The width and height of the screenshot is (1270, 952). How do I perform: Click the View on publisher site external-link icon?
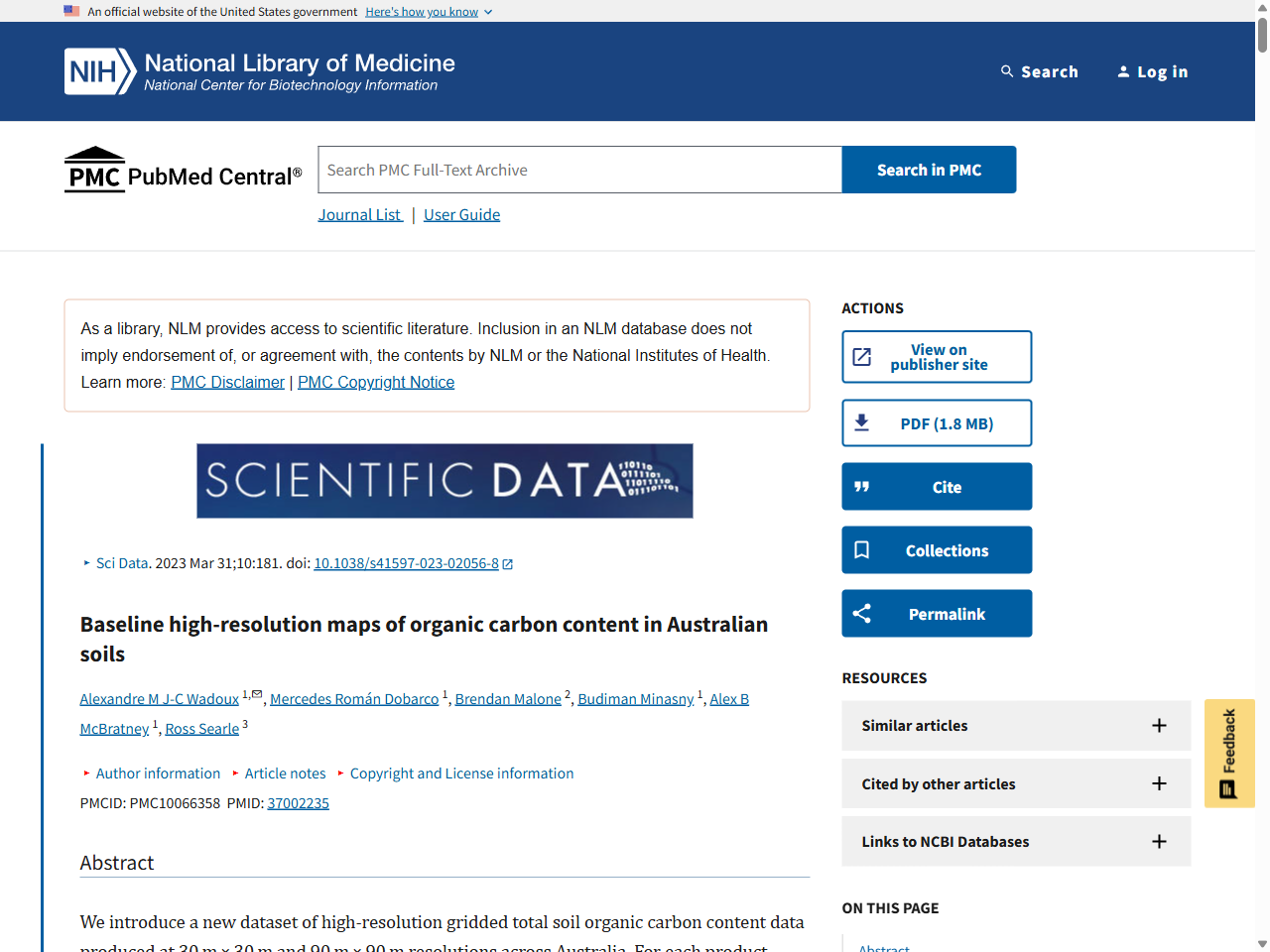point(862,356)
